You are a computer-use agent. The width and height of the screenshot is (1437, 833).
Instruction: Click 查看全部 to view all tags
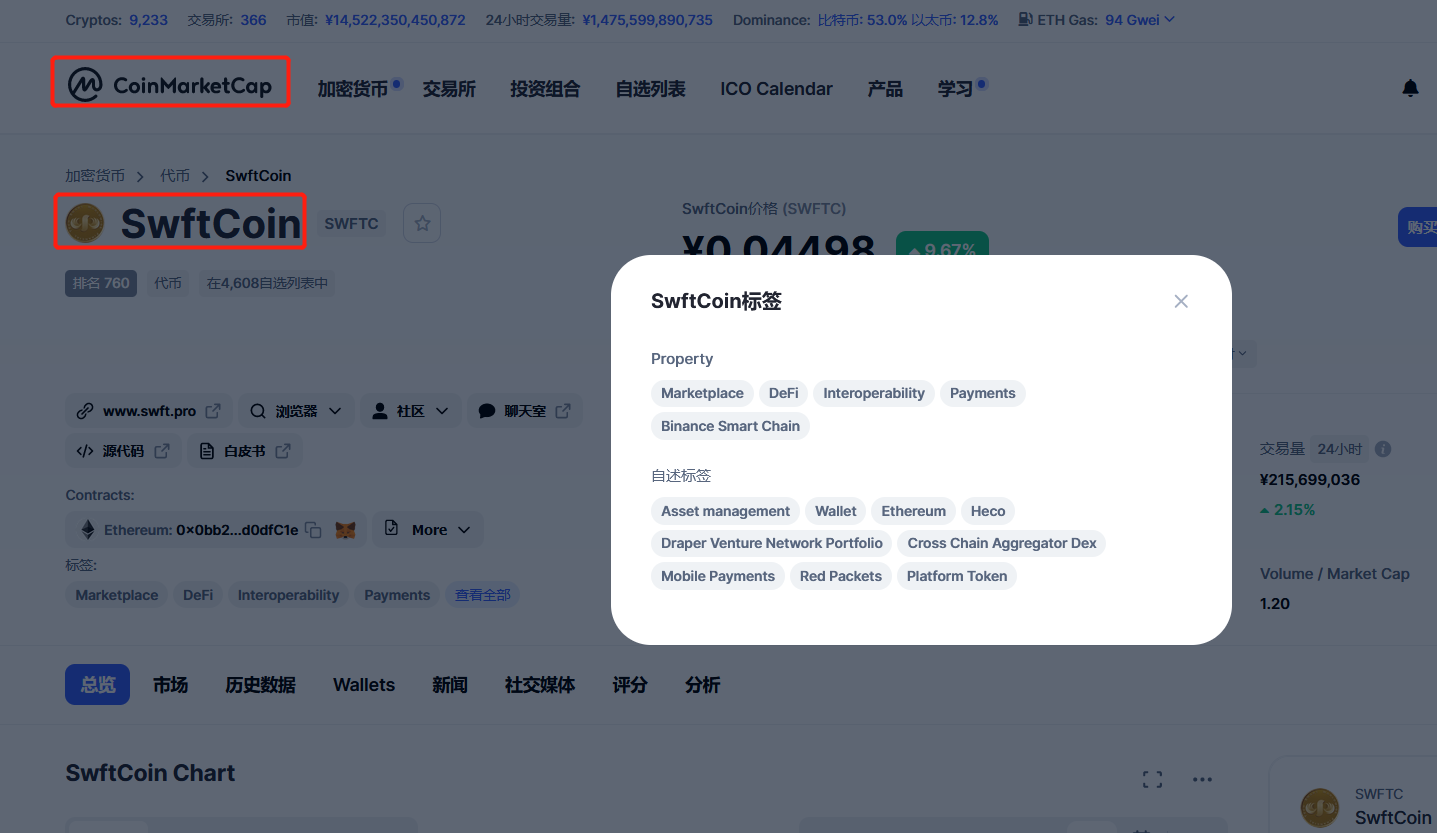point(483,595)
